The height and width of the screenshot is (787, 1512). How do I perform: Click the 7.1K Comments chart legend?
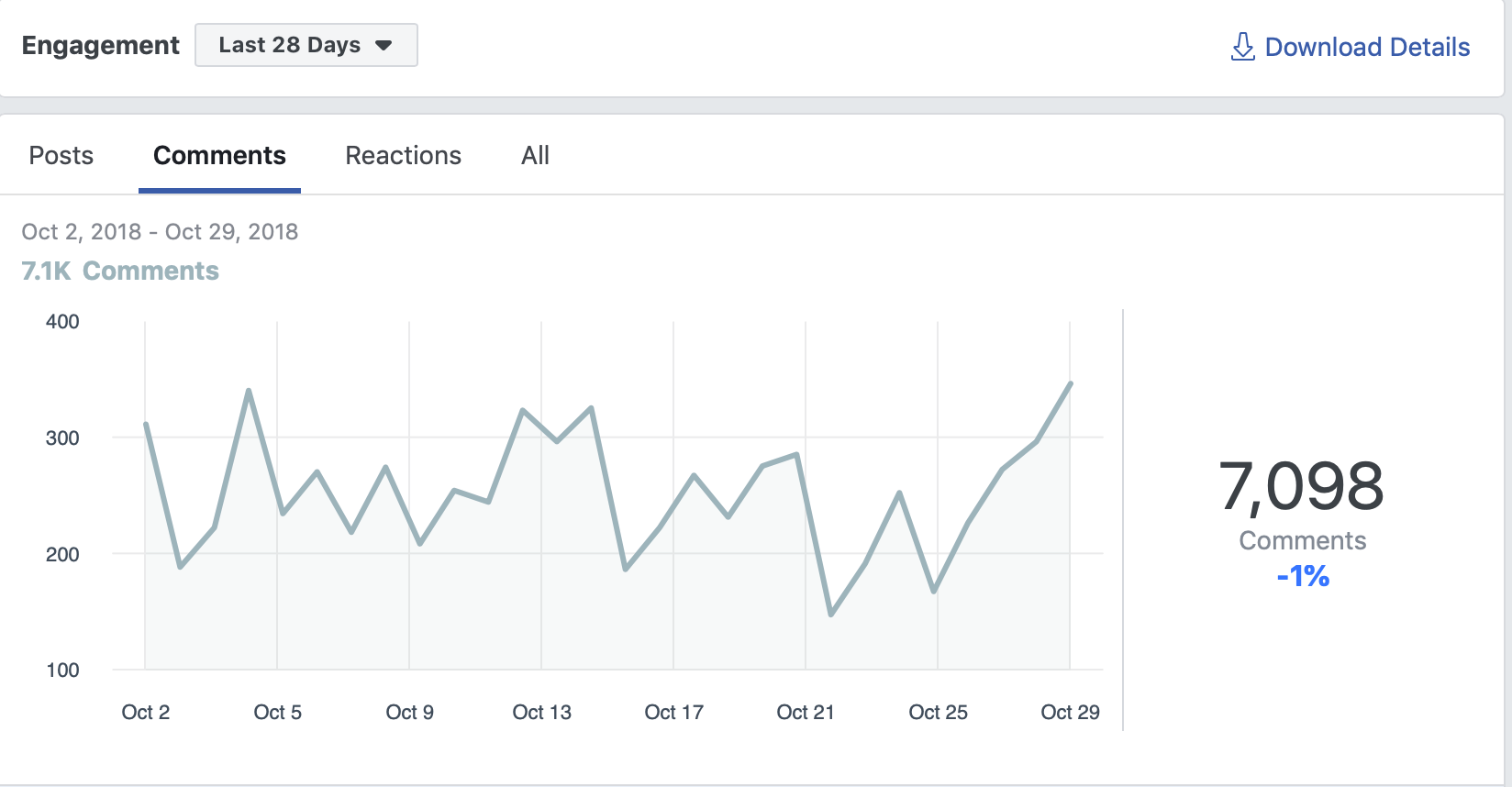coord(120,271)
